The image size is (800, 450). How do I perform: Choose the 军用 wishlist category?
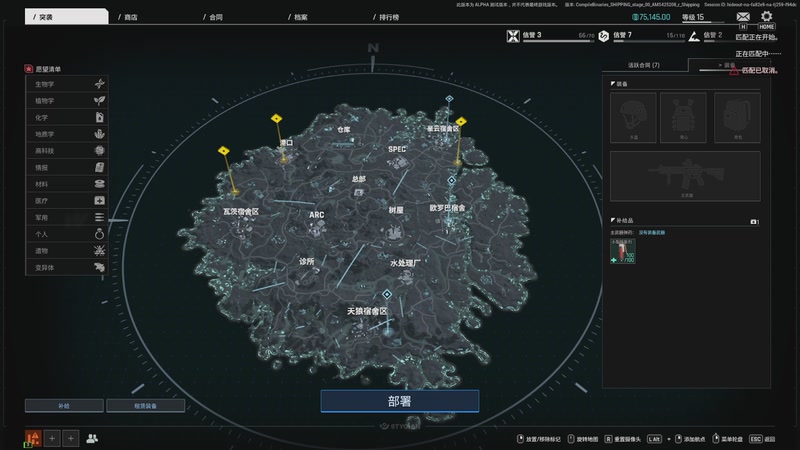(x=66, y=217)
